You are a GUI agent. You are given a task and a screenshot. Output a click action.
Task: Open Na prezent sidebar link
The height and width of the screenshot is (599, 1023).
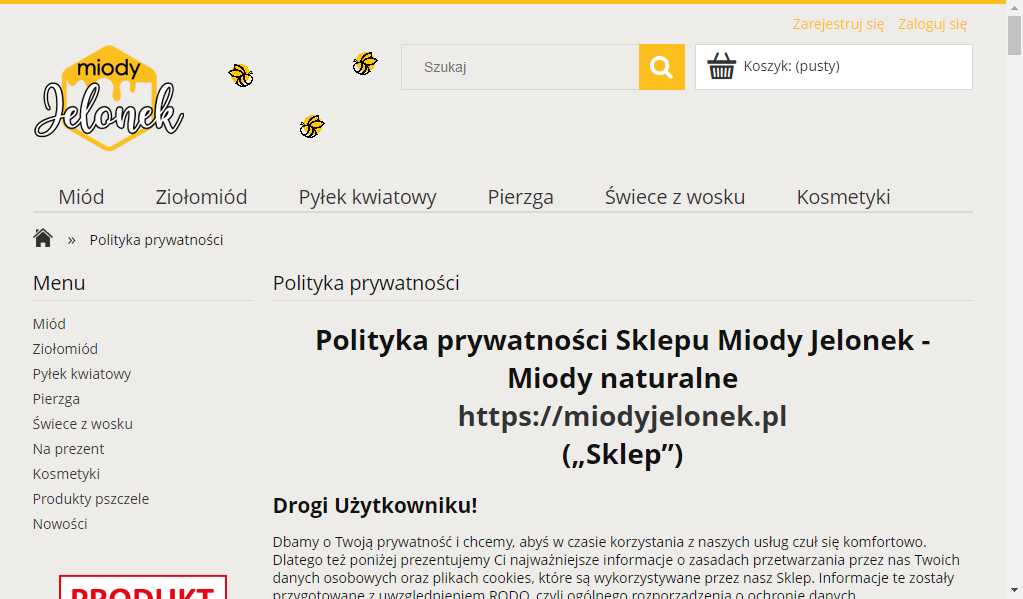point(69,449)
